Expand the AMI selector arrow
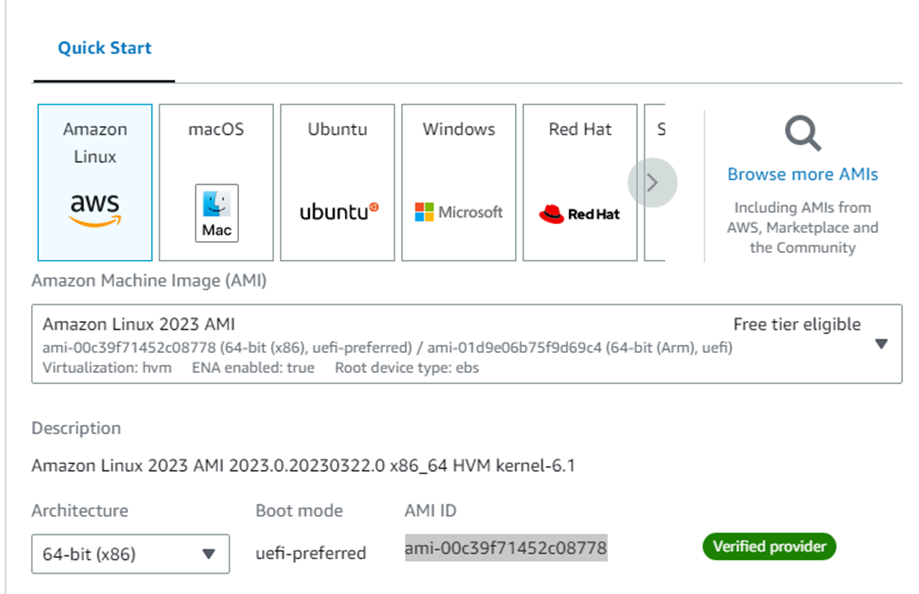 (881, 344)
